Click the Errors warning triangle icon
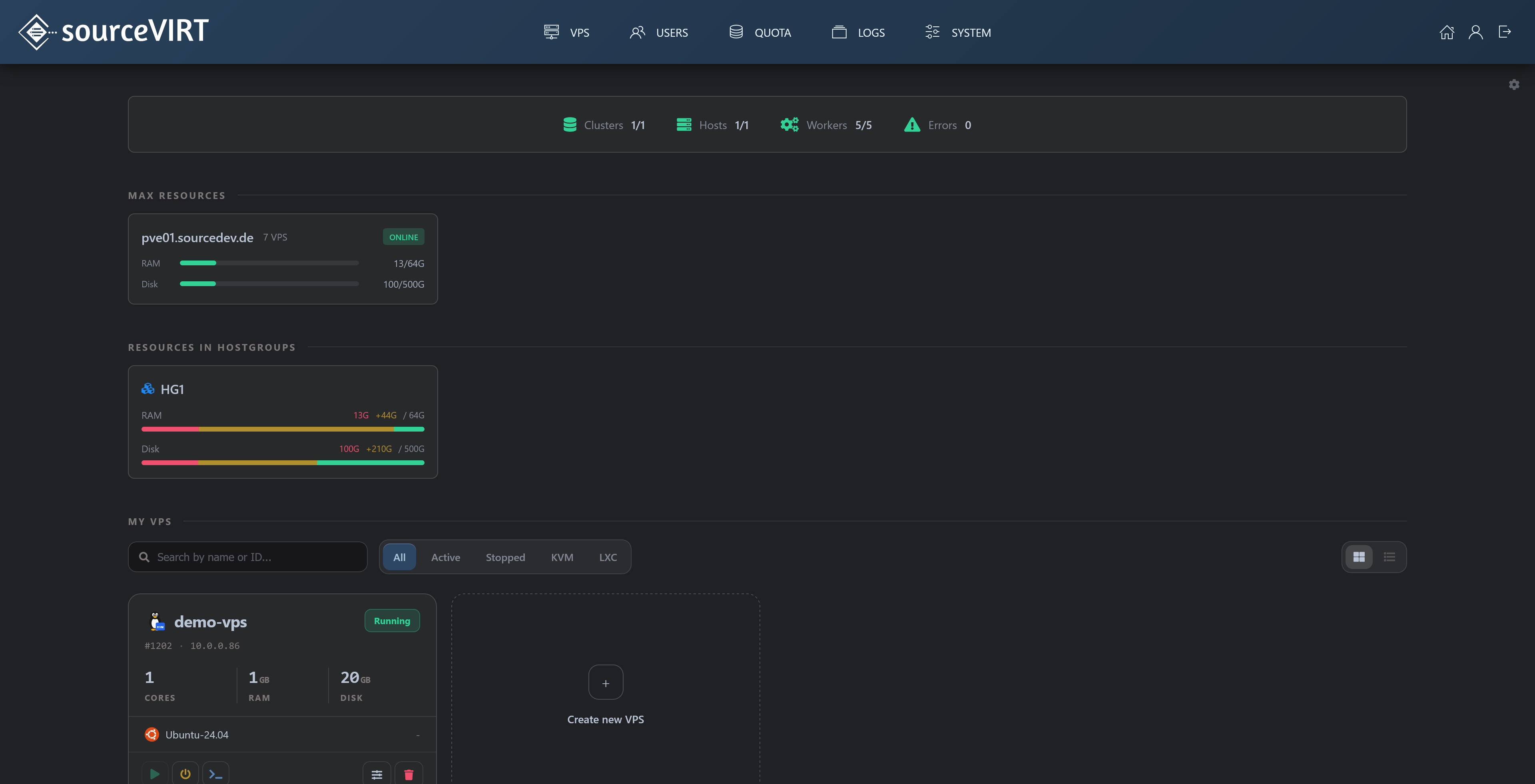1535x784 pixels. point(912,125)
